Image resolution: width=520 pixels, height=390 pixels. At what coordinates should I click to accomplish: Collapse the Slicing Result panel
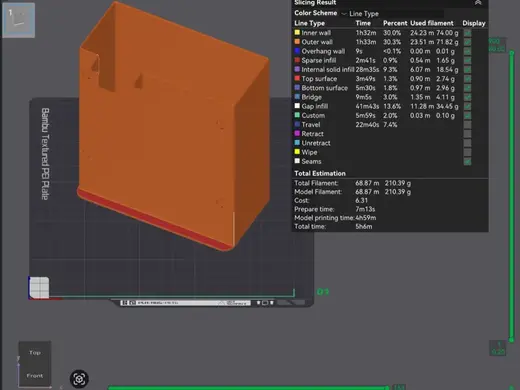tap(478, 3)
